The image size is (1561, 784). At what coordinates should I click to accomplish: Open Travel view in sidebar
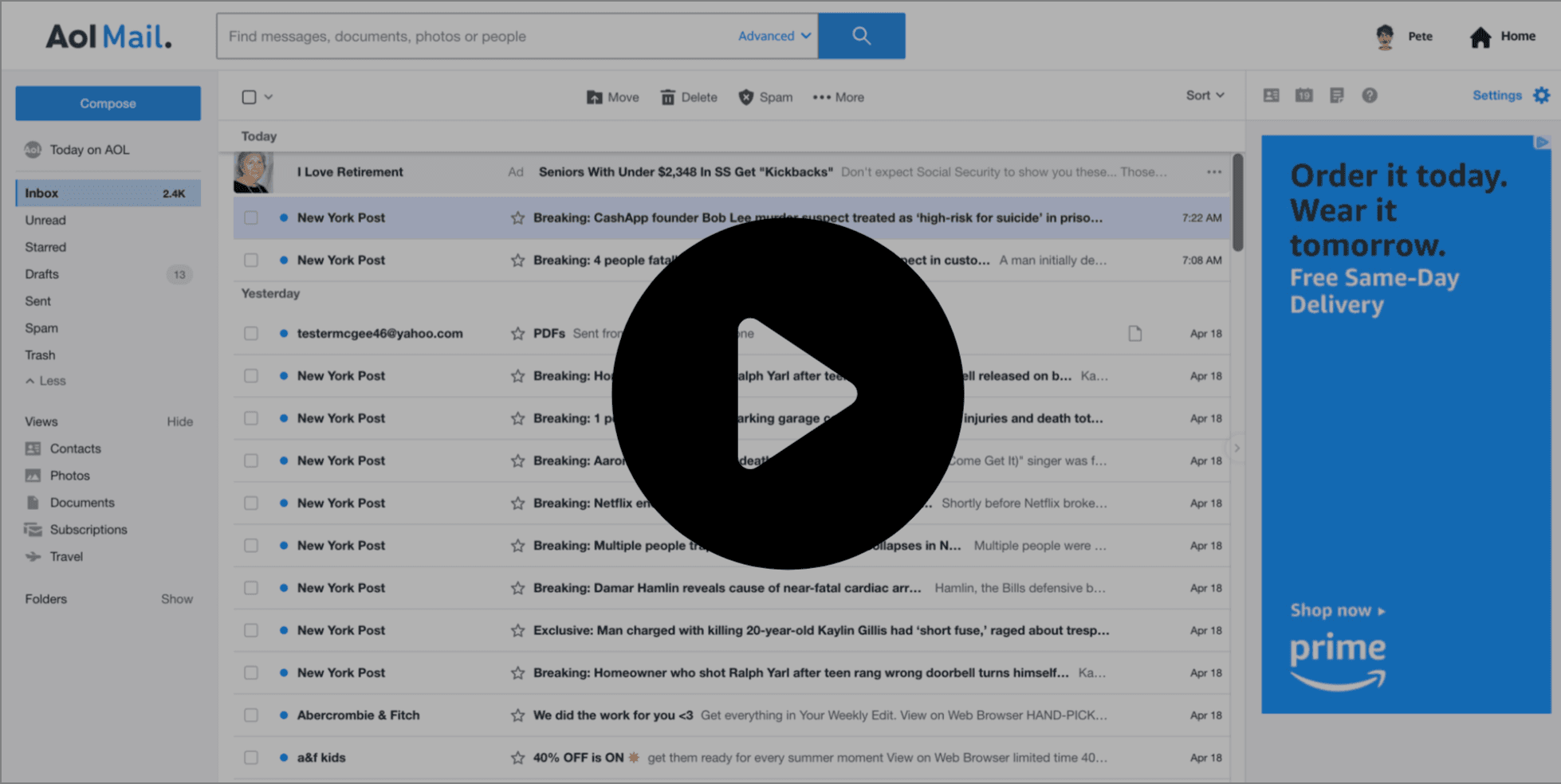(53, 557)
